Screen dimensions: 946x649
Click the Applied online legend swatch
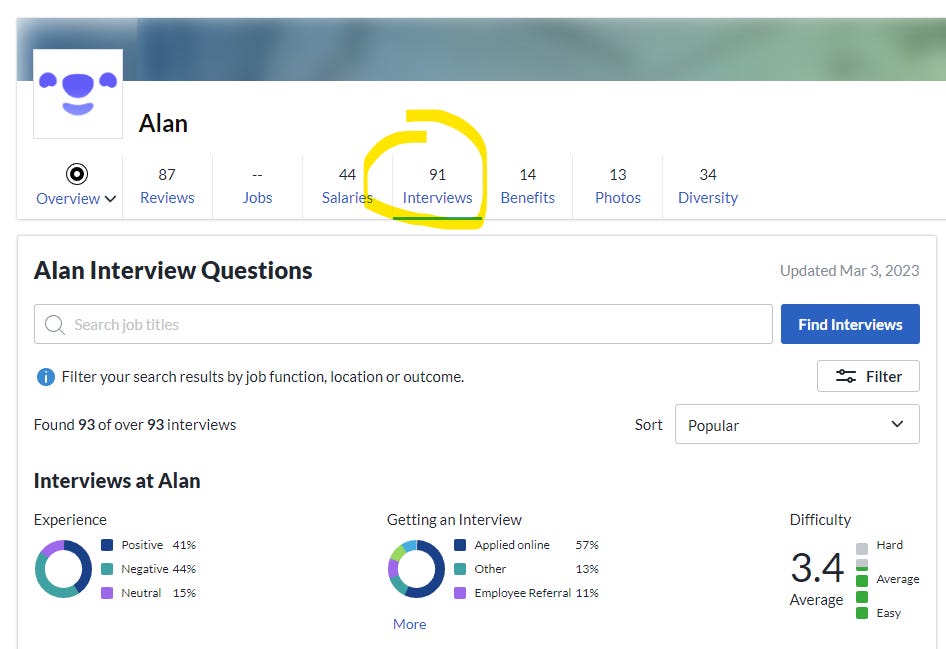tap(460, 545)
